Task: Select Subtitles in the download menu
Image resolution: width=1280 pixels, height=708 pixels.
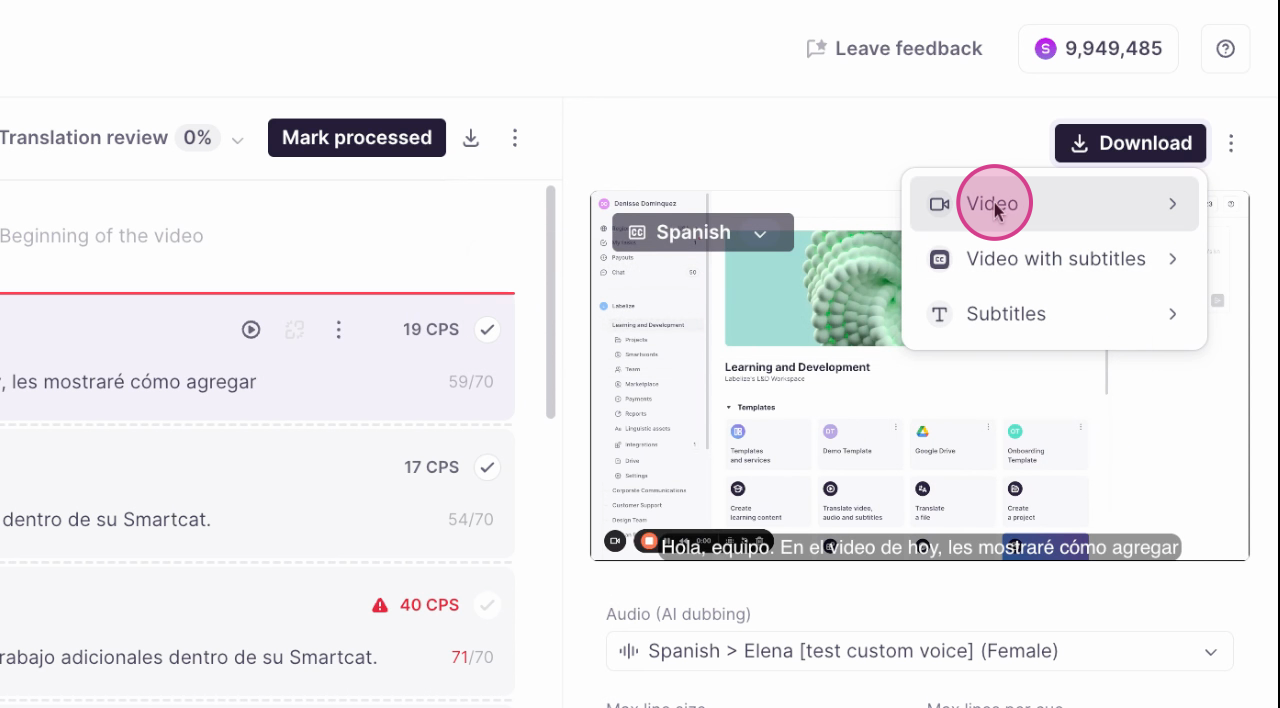Action: click(1054, 314)
